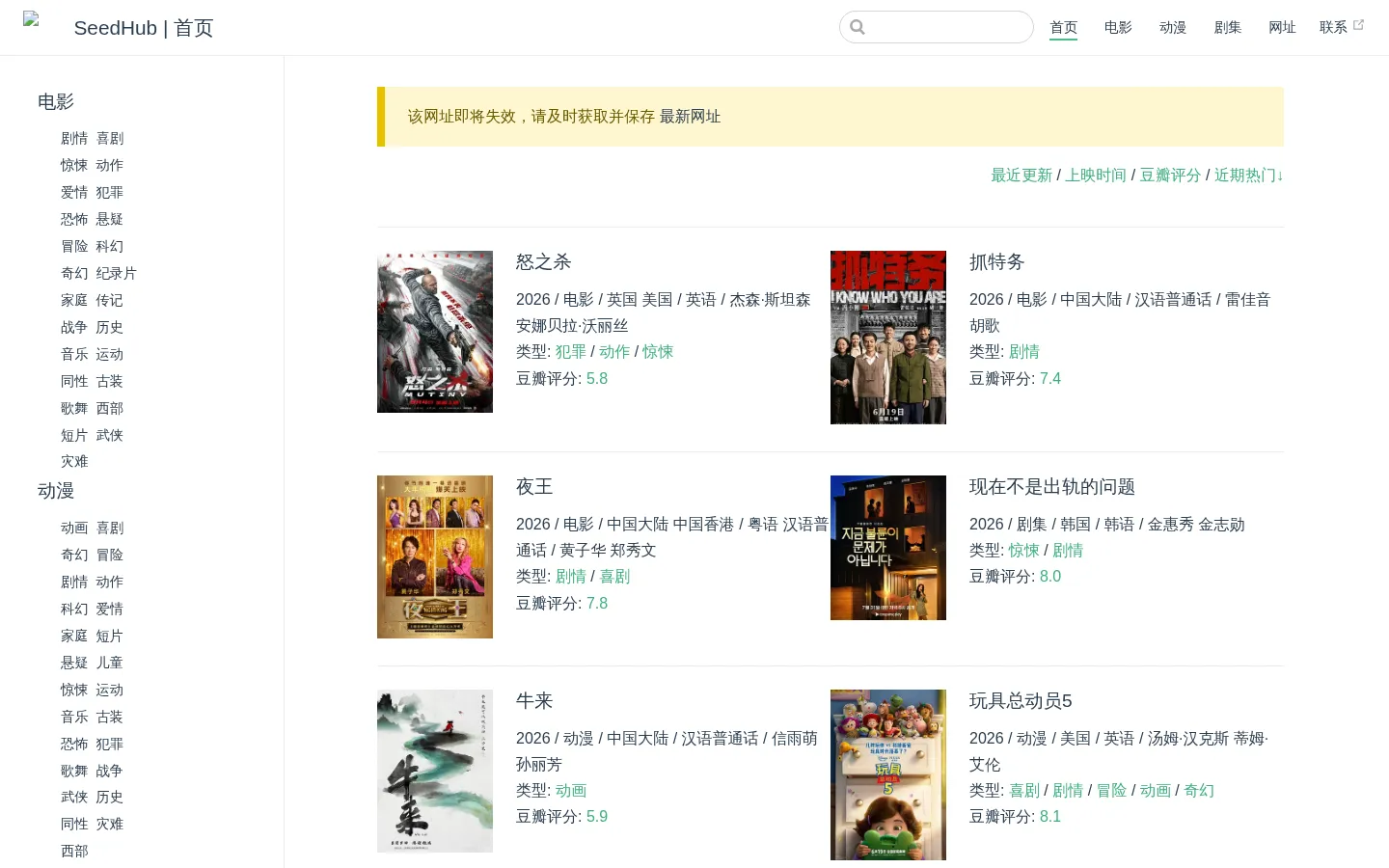This screenshot has width=1389, height=868.
Task: Open the 怒之杀 poster thumbnail
Action: 435,332
